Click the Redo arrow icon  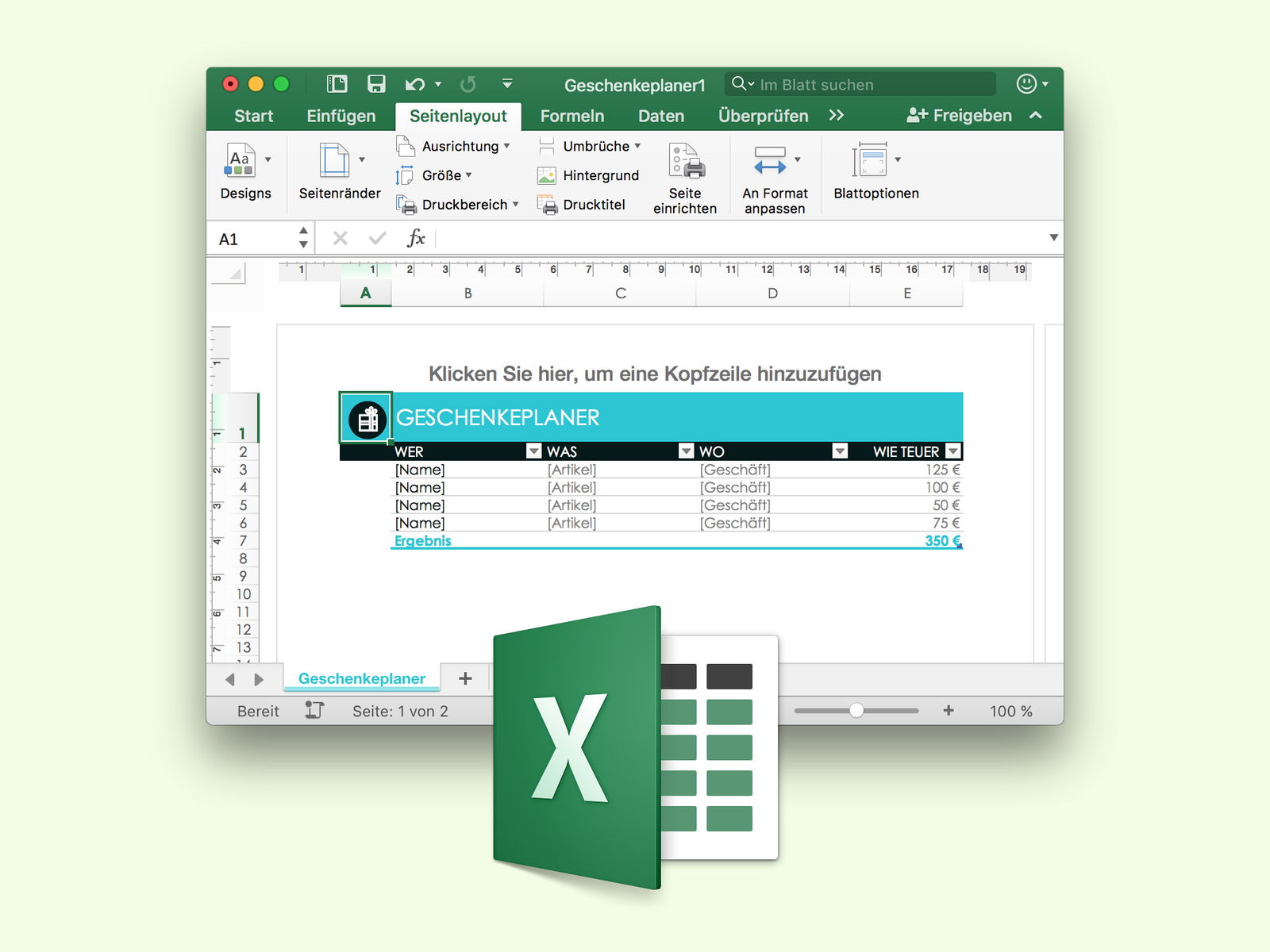pos(468,84)
